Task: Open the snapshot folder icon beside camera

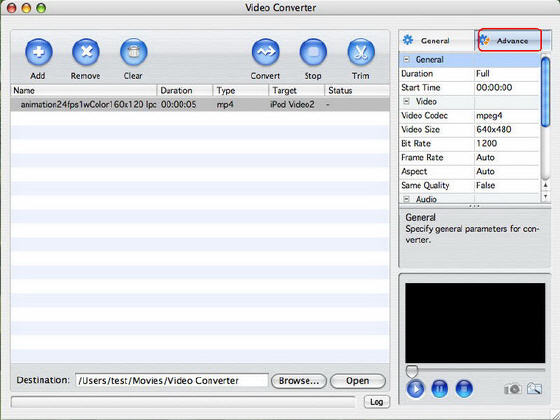Action: click(534, 388)
